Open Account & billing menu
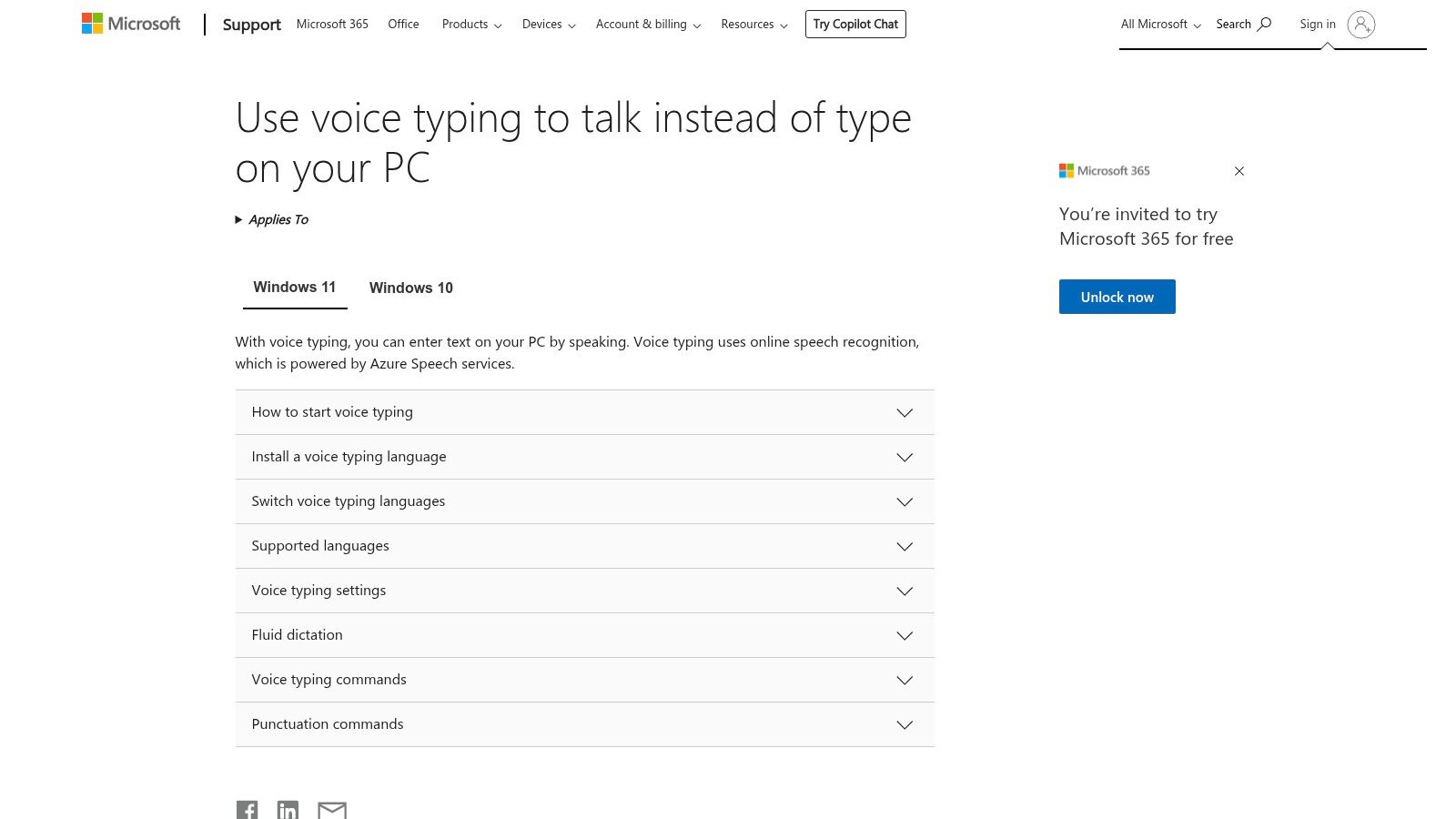1456x819 pixels. tap(647, 24)
